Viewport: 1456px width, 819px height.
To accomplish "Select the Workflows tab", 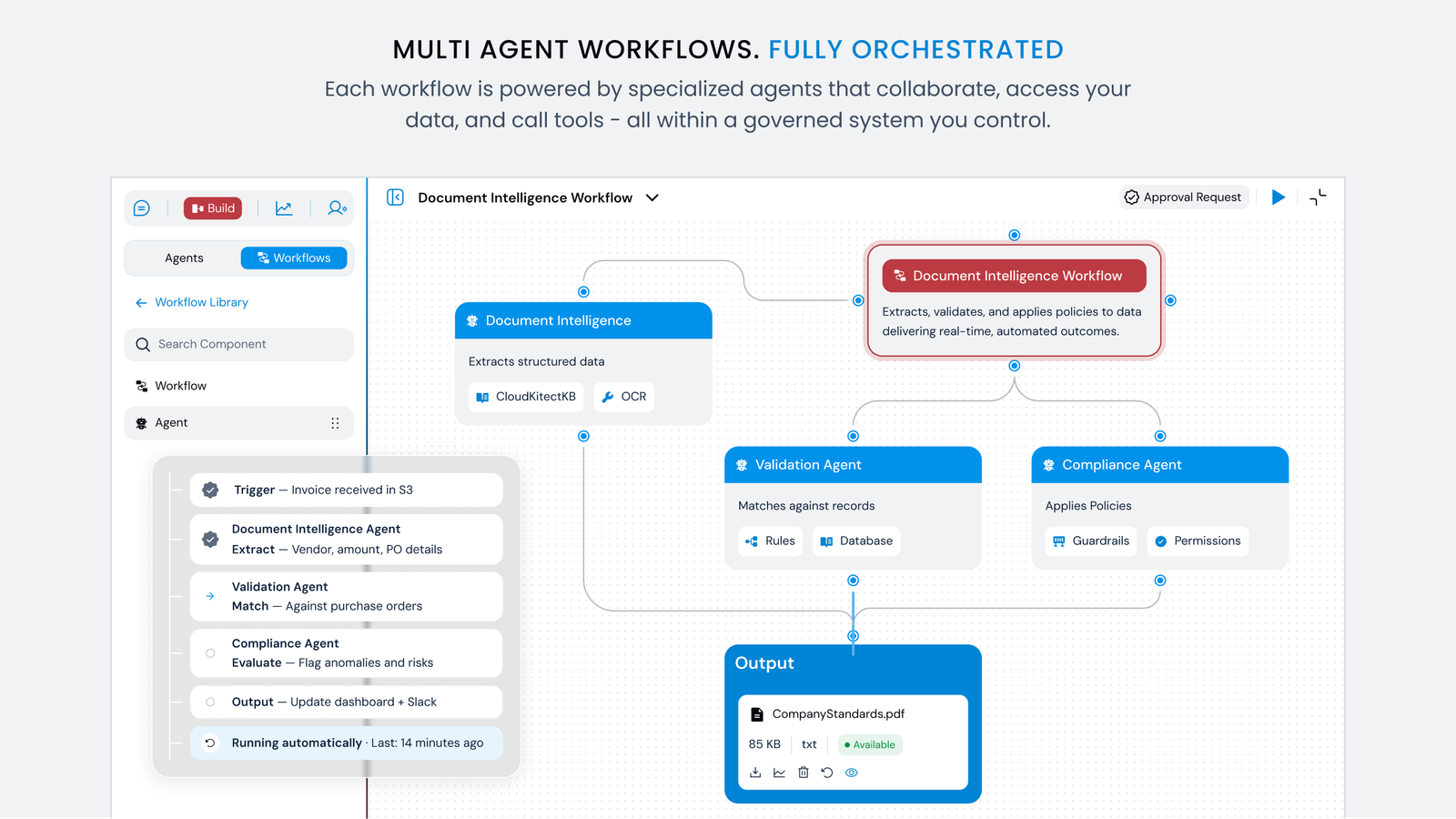I will (293, 258).
